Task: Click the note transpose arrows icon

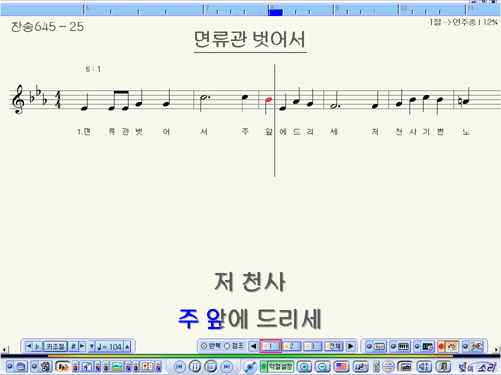Action: tap(360, 367)
